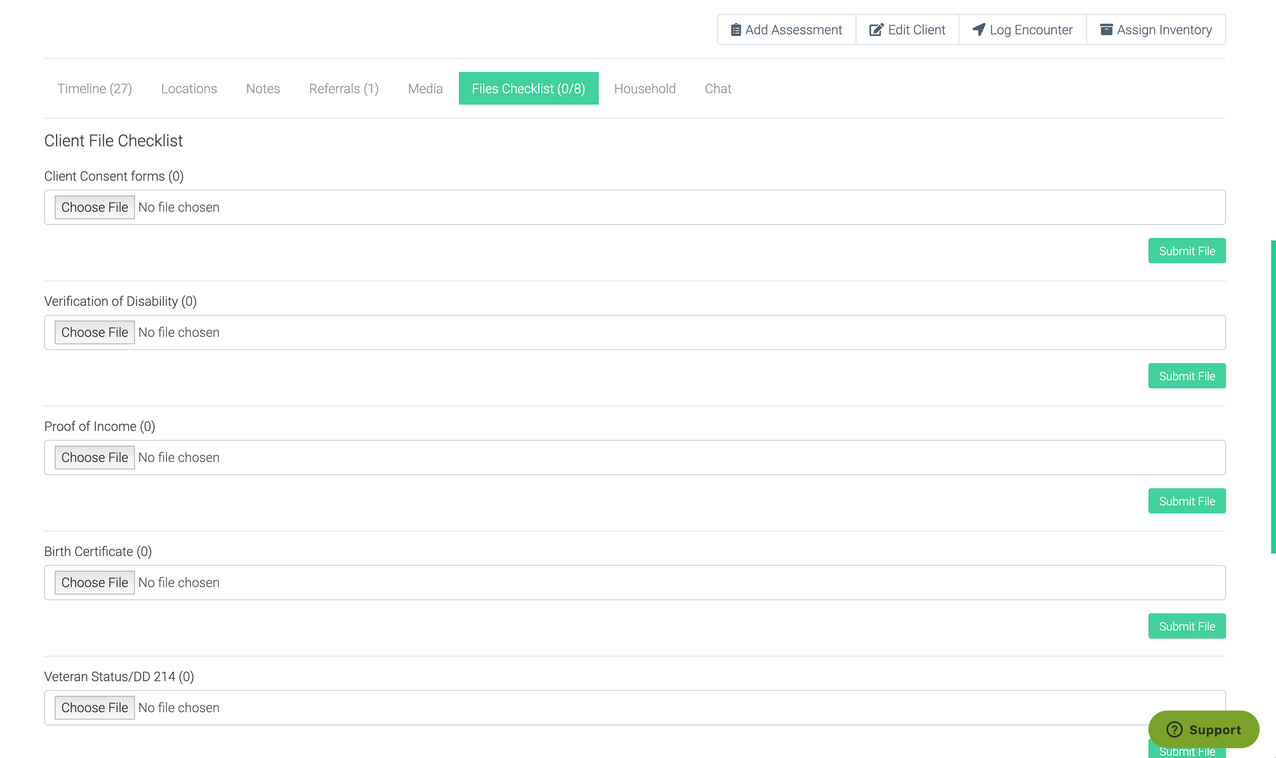
Task: Submit File for Client Consent forms
Action: pyautogui.click(x=1187, y=251)
